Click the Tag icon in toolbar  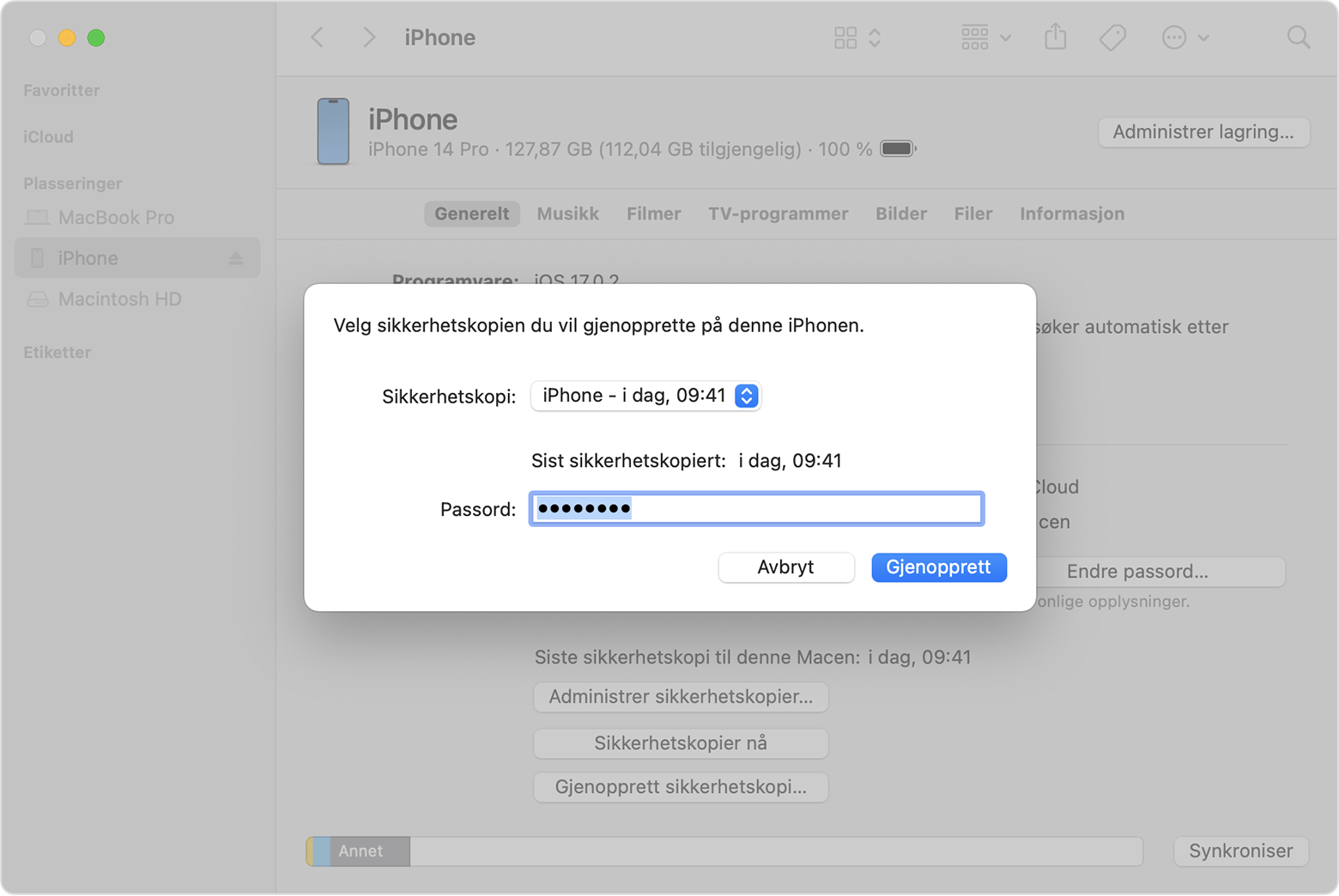click(1112, 38)
